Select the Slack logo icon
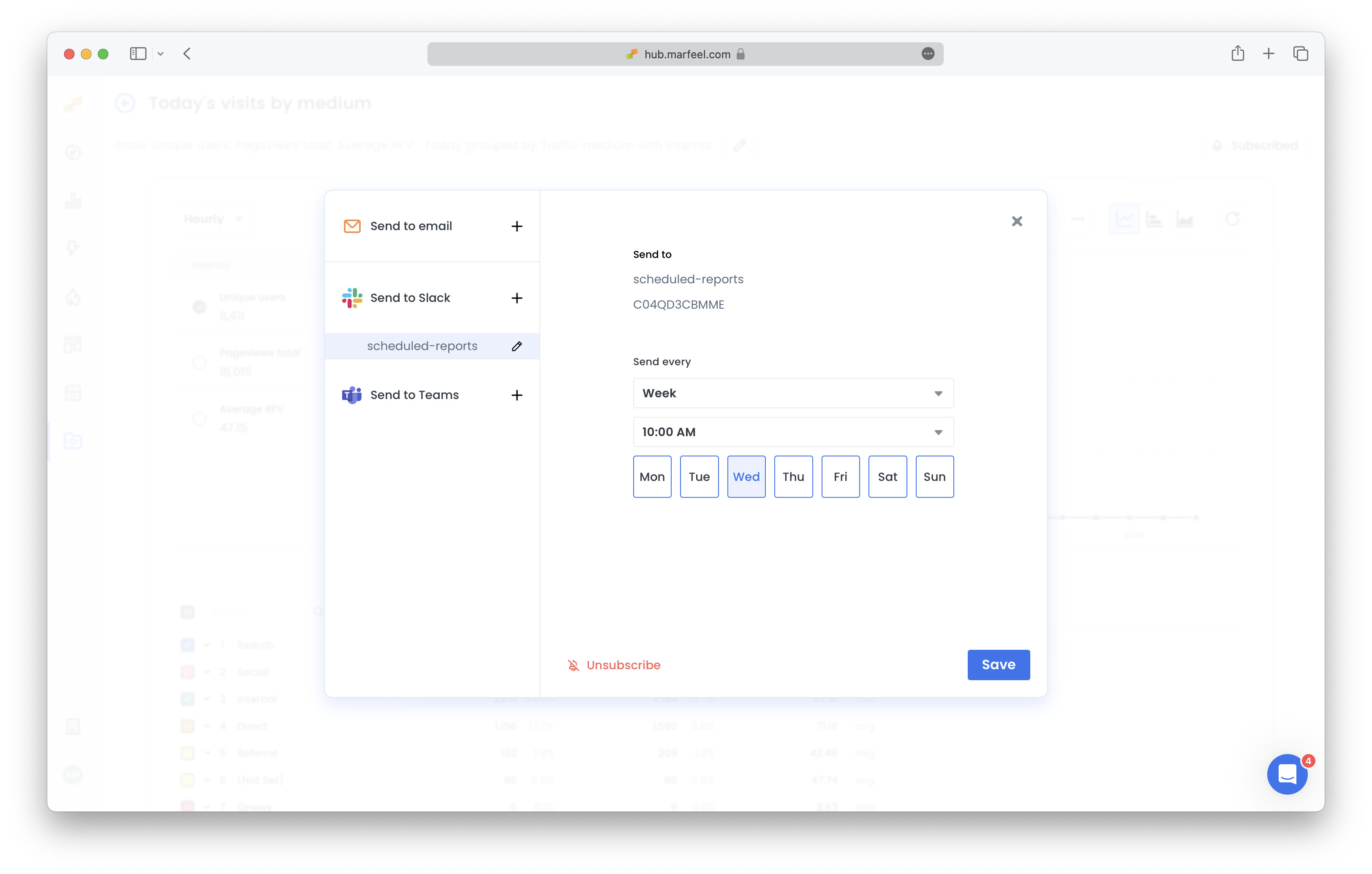The width and height of the screenshot is (1372, 874). coord(352,298)
